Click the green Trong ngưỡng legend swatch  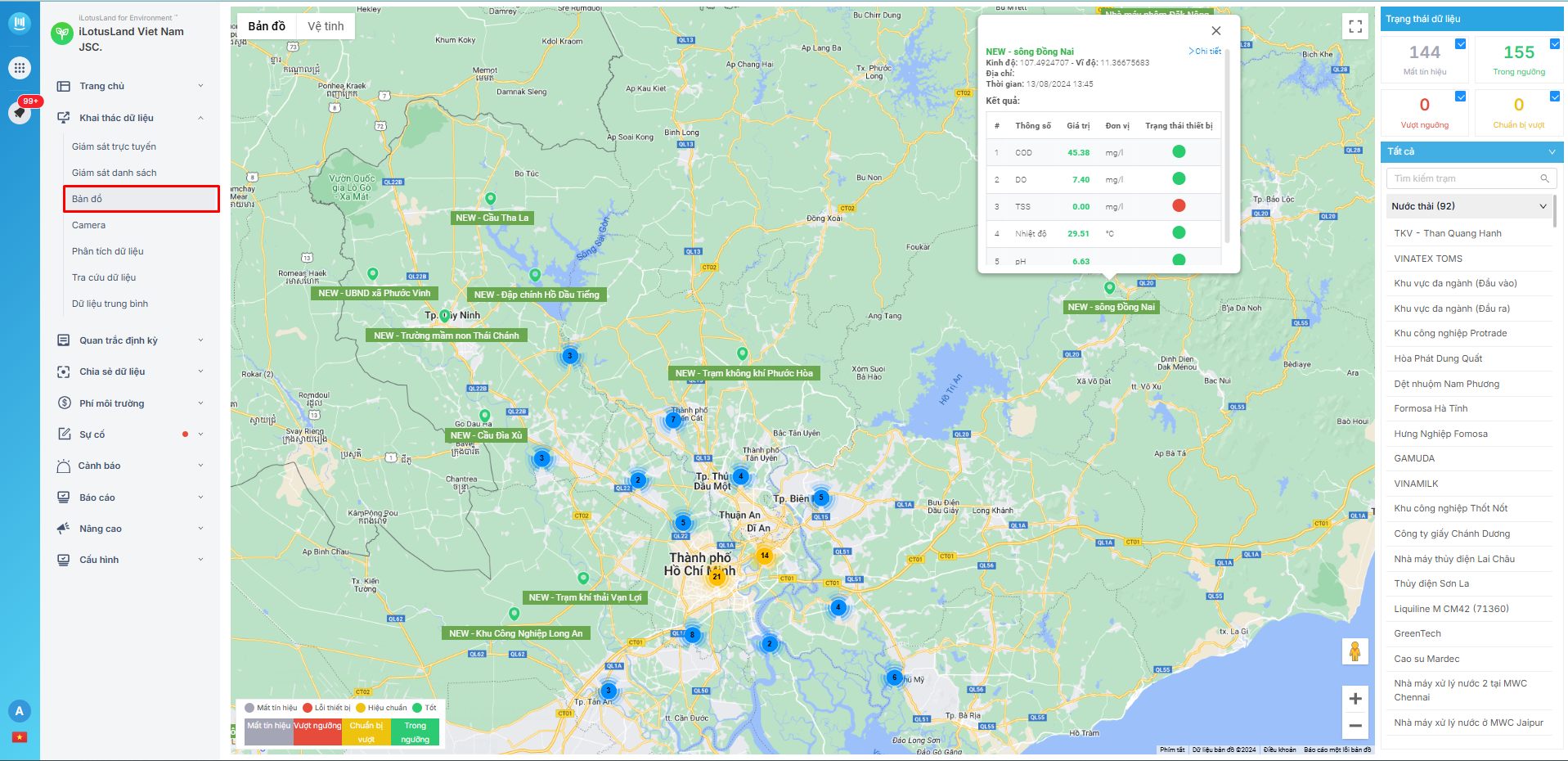pyautogui.click(x=415, y=732)
